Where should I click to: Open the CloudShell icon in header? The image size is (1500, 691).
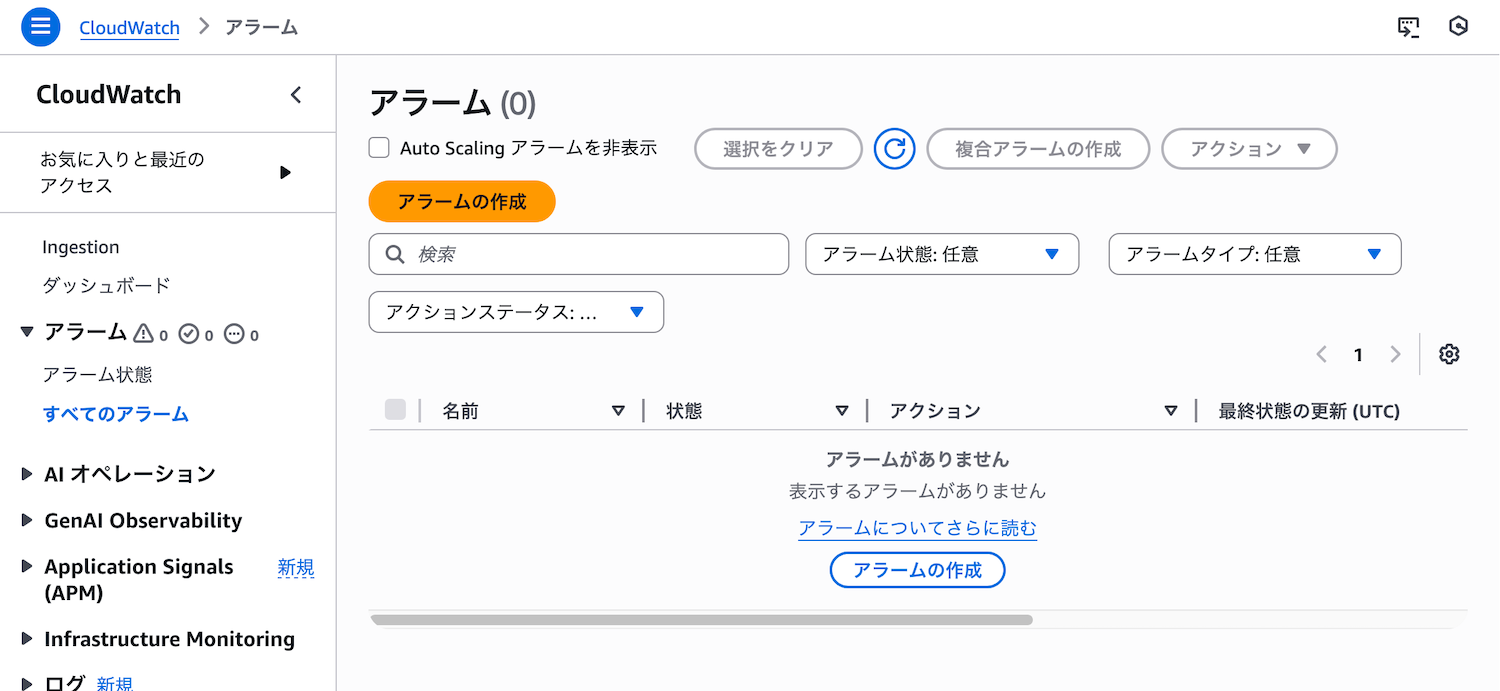point(1408,27)
